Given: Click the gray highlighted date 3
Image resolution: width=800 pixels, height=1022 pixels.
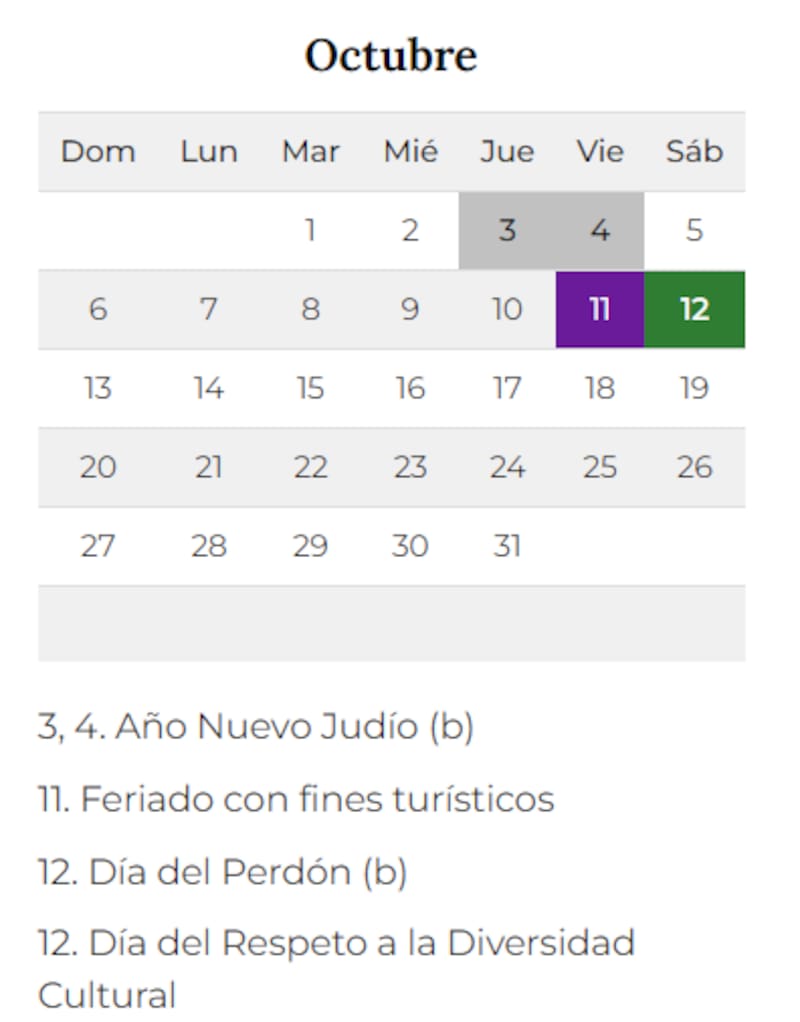Looking at the screenshot, I should (507, 231).
